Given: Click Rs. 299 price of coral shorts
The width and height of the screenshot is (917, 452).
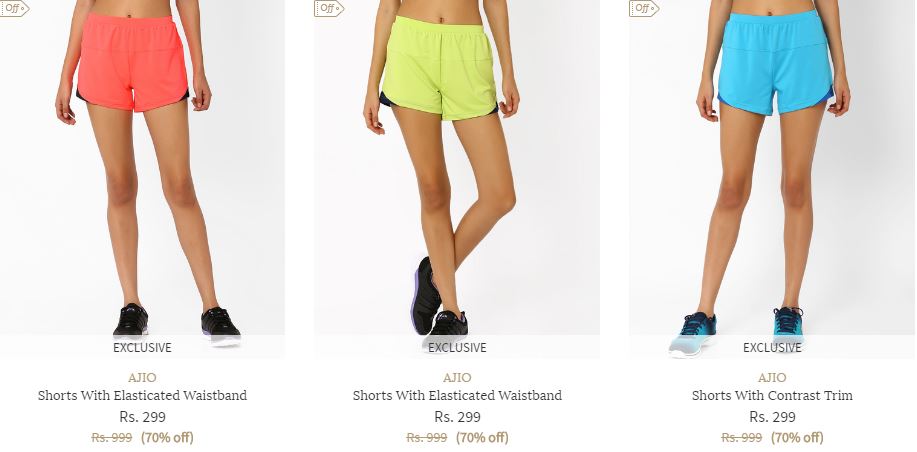Looking at the screenshot, I should [142, 417].
